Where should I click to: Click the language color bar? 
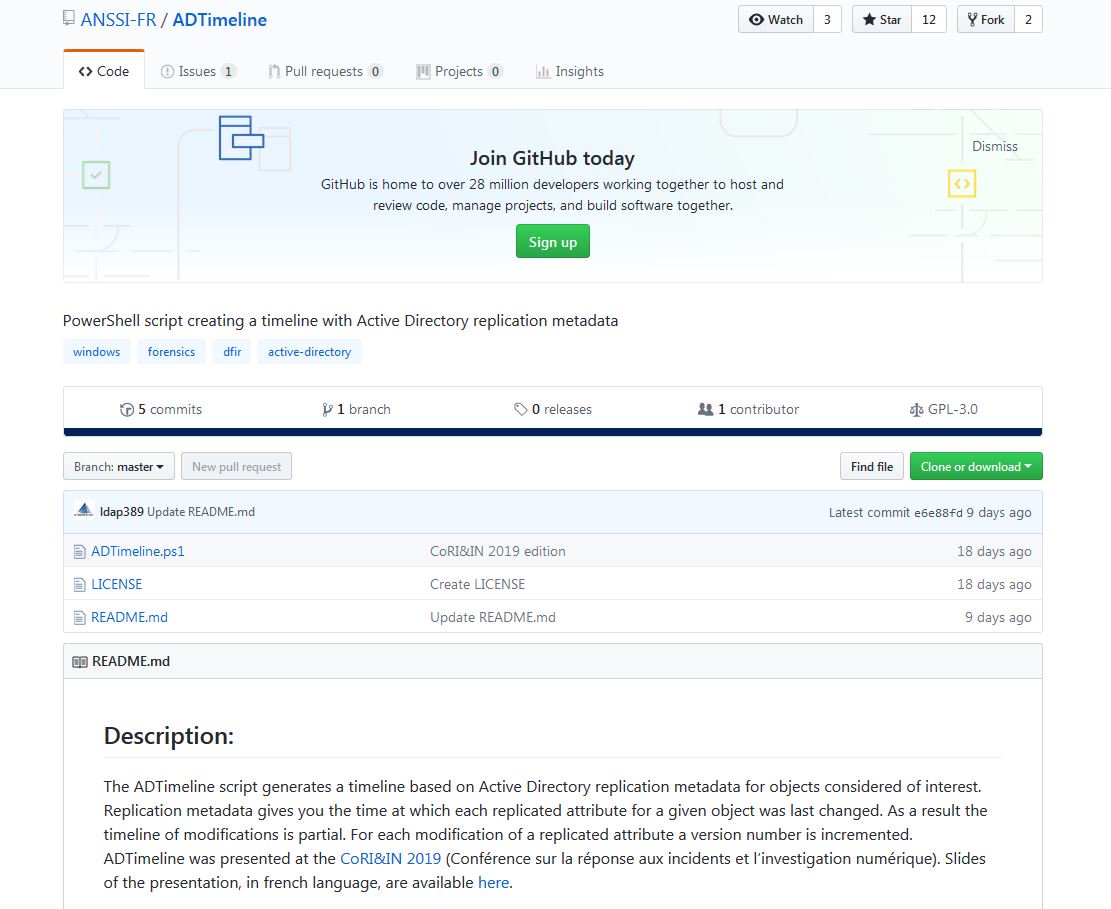pos(553,431)
